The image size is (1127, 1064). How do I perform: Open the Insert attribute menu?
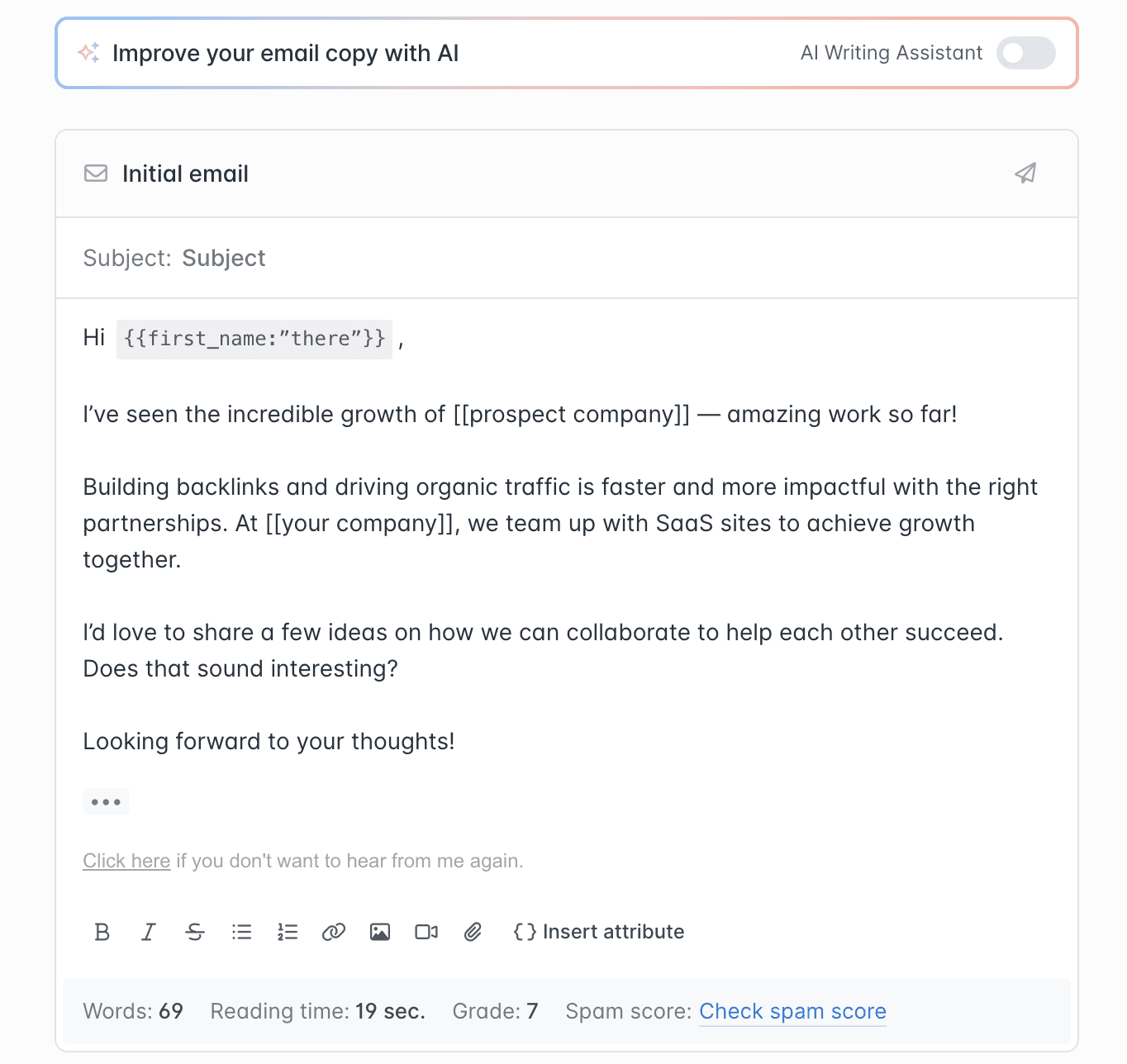pos(599,932)
